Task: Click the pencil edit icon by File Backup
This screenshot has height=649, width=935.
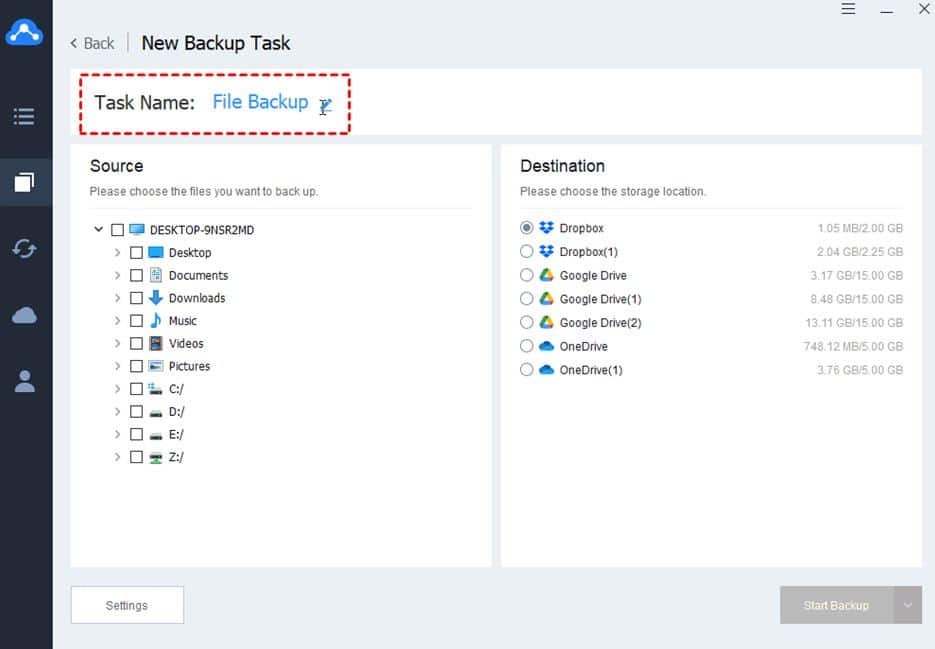Action: click(x=325, y=106)
